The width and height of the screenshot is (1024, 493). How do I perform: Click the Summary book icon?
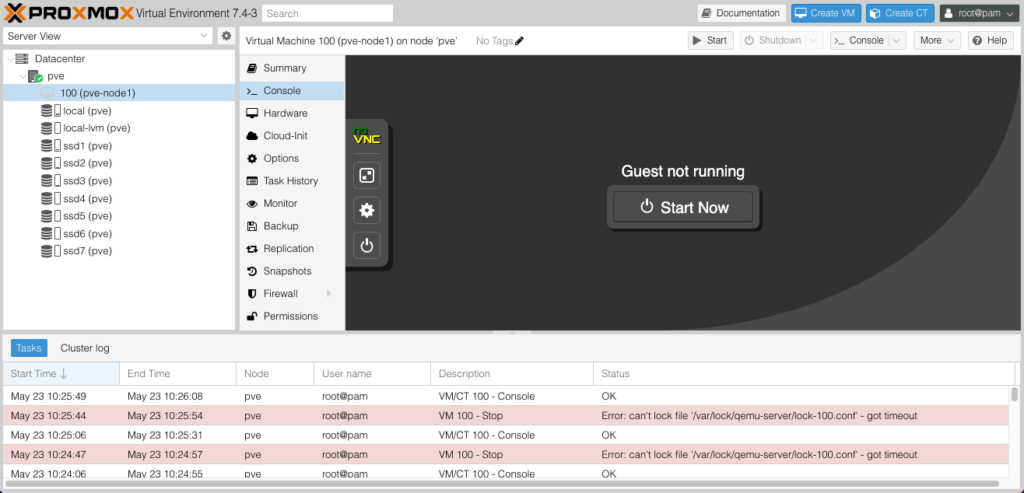tap(251, 68)
